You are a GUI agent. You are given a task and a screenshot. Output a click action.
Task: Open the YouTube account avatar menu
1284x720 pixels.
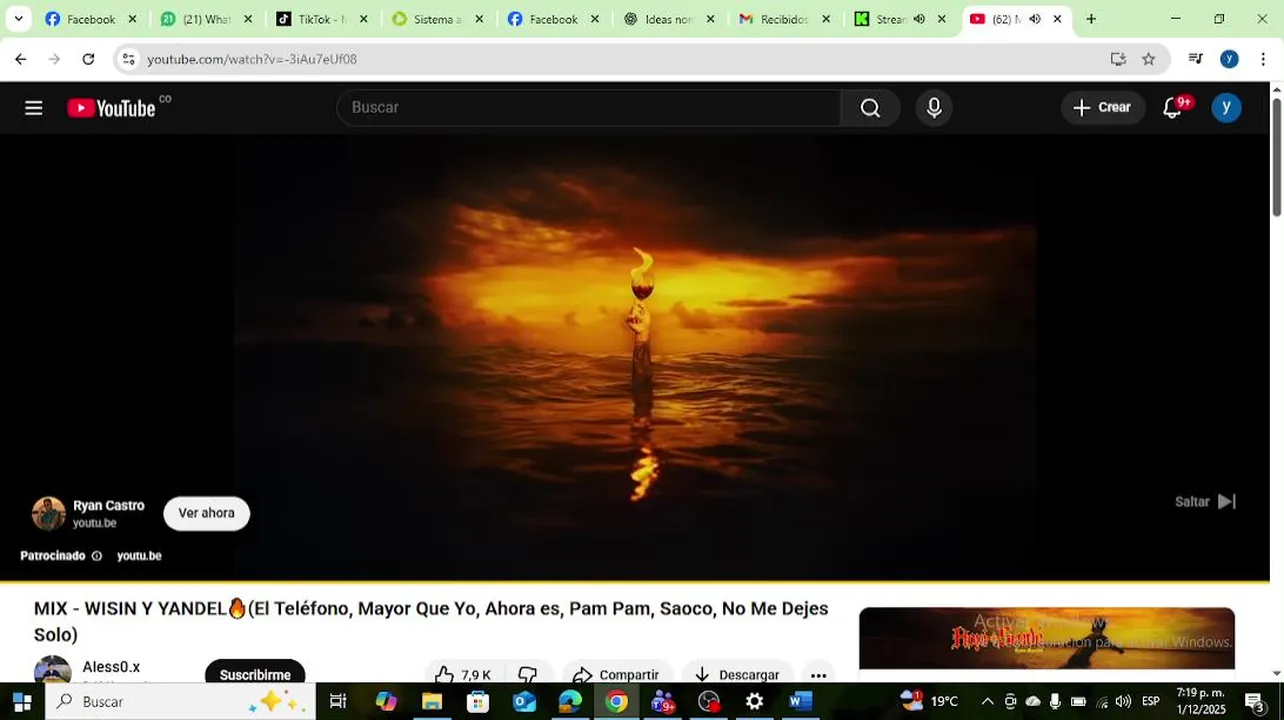click(x=1226, y=108)
